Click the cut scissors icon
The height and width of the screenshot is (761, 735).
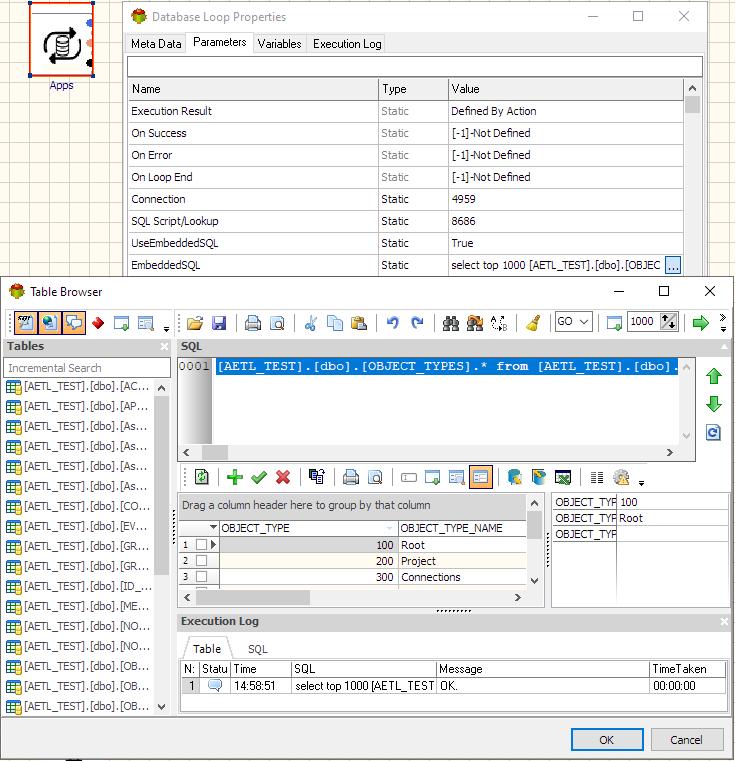coord(311,323)
